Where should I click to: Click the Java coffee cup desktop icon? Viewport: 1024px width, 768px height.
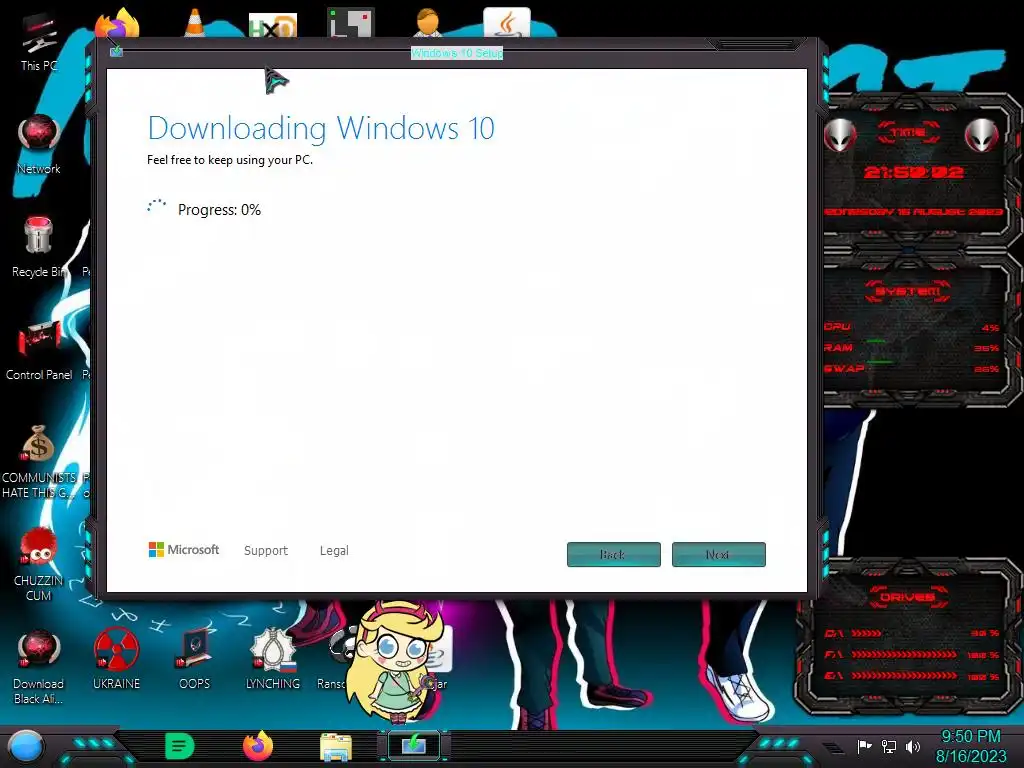(x=507, y=23)
